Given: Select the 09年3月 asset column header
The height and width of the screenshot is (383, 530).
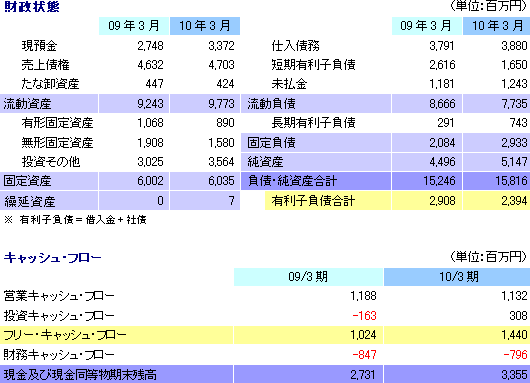Looking at the screenshot, I should pos(134,26).
